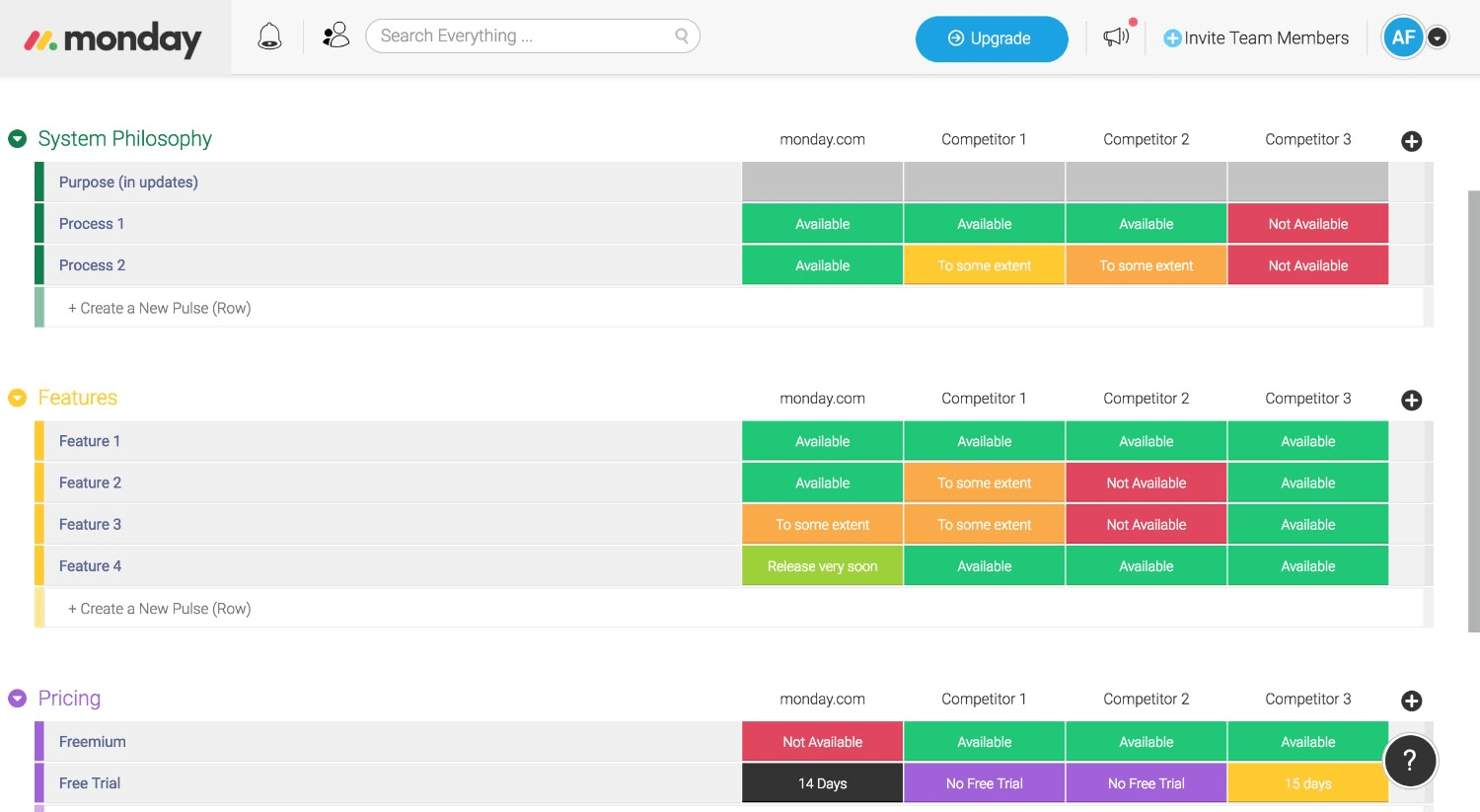Open the AF user avatar
Screen dimensions: 1480x812
click(x=1403, y=37)
